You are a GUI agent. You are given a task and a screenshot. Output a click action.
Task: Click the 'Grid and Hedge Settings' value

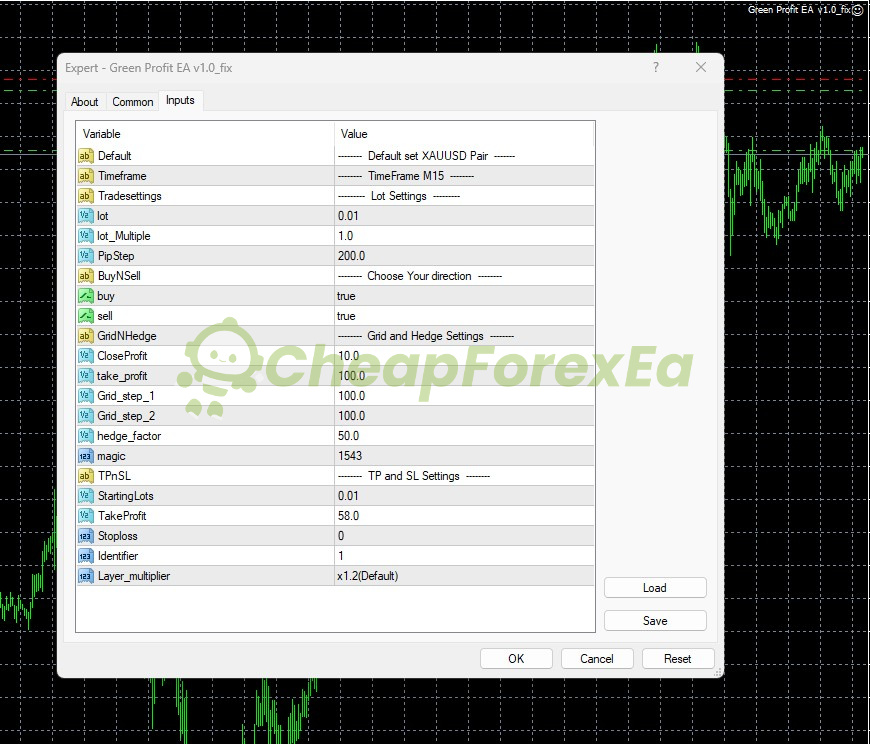[426, 336]
